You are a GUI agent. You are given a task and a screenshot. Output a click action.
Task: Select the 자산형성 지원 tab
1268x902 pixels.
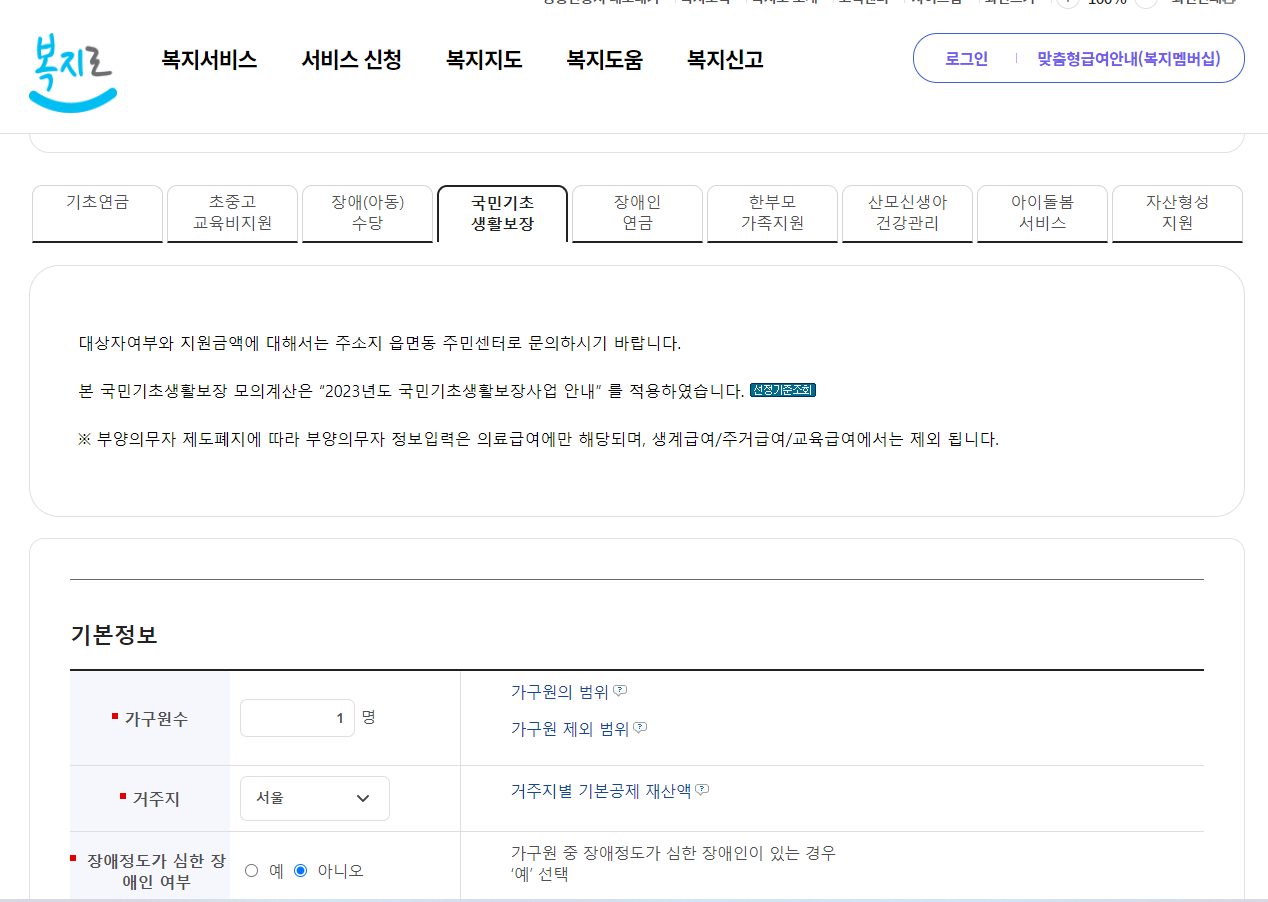(1177, 213)
